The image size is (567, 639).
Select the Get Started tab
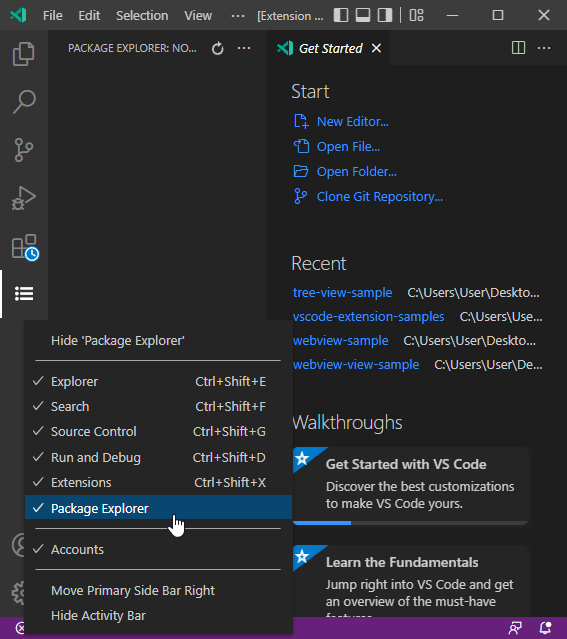328,48
